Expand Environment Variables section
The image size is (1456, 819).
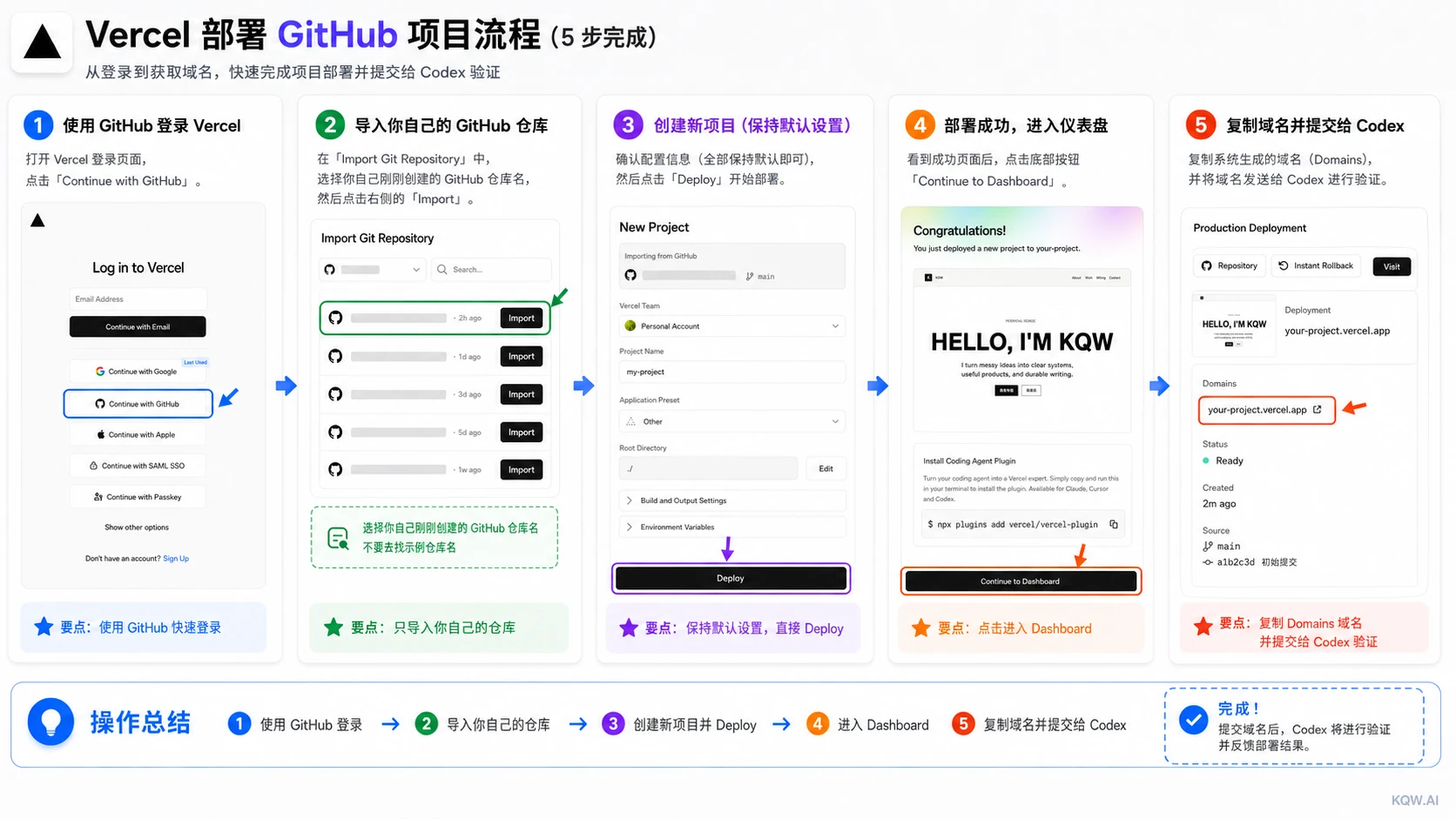point(731,527)
